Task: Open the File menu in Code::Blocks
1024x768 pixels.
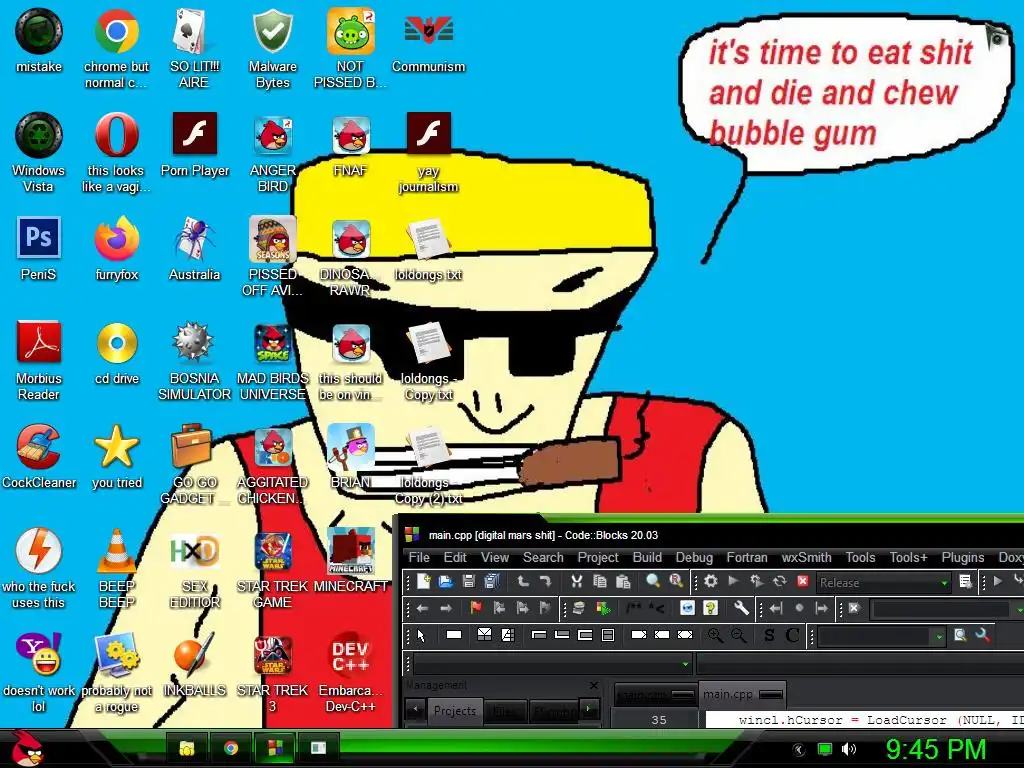Action: [x=419, y=557]
